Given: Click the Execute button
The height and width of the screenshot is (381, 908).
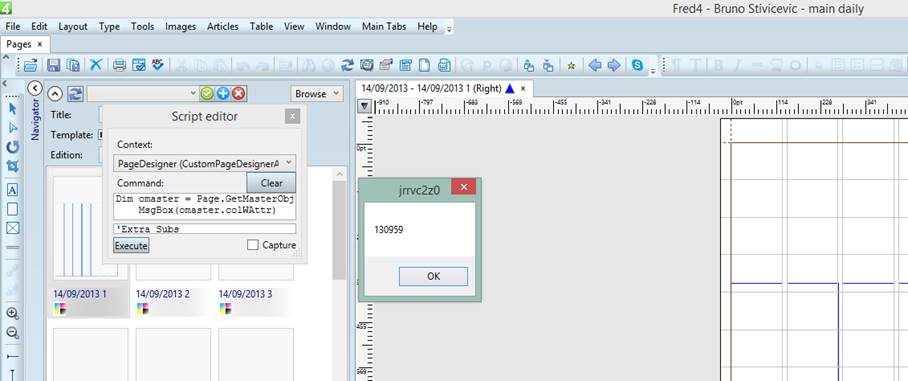Looking at the screenshot, I should point(131,246).
